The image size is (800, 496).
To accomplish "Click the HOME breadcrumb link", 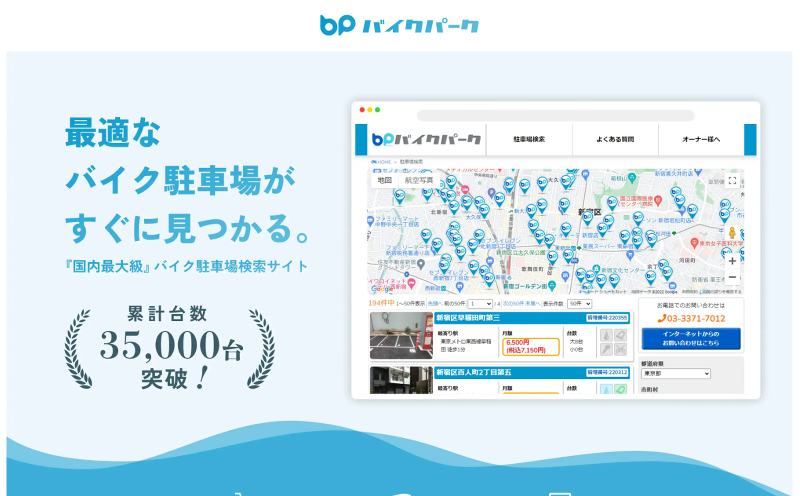I will click(x=381, y=162).
